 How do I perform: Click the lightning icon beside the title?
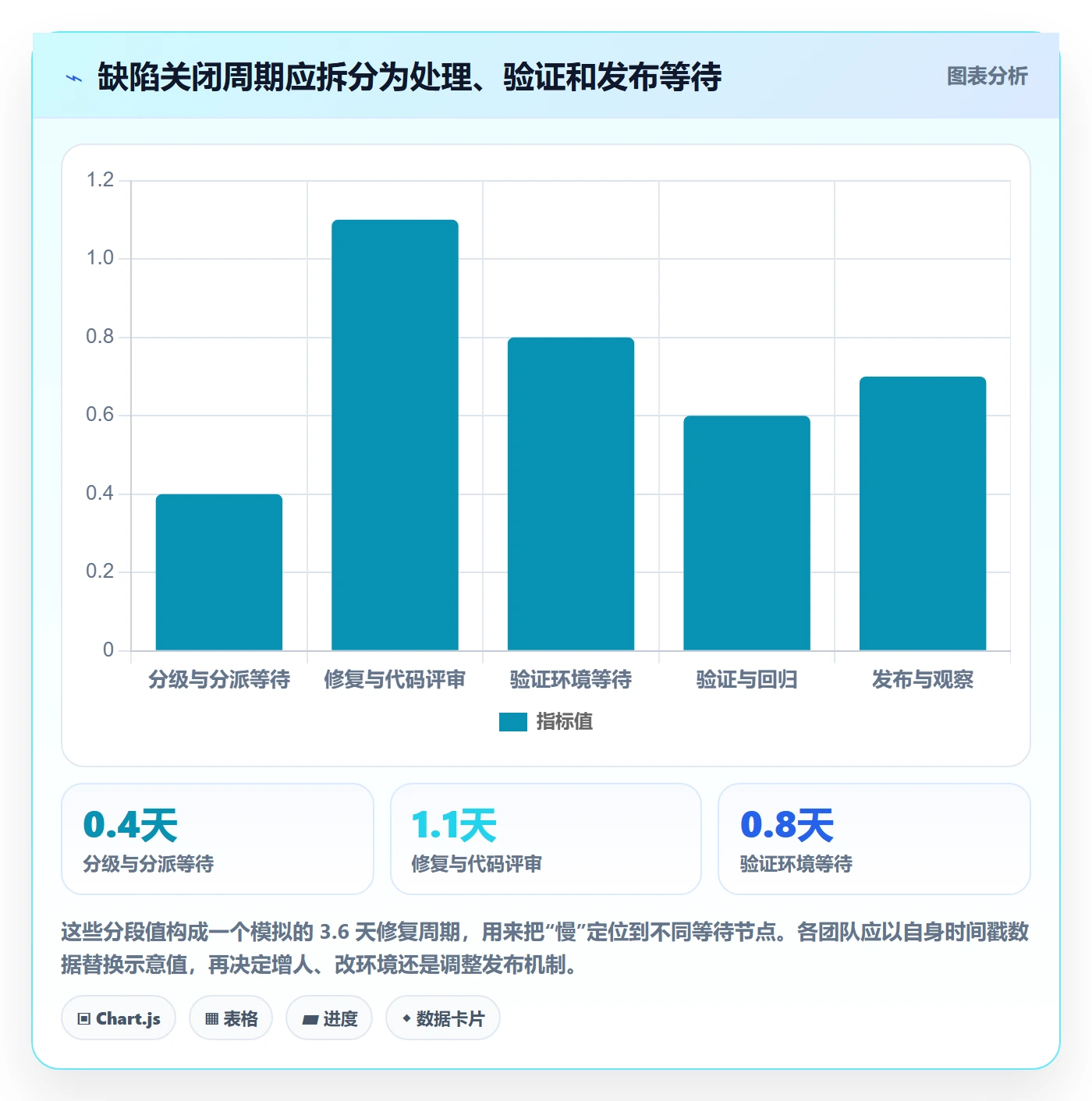tap(74, 78)
